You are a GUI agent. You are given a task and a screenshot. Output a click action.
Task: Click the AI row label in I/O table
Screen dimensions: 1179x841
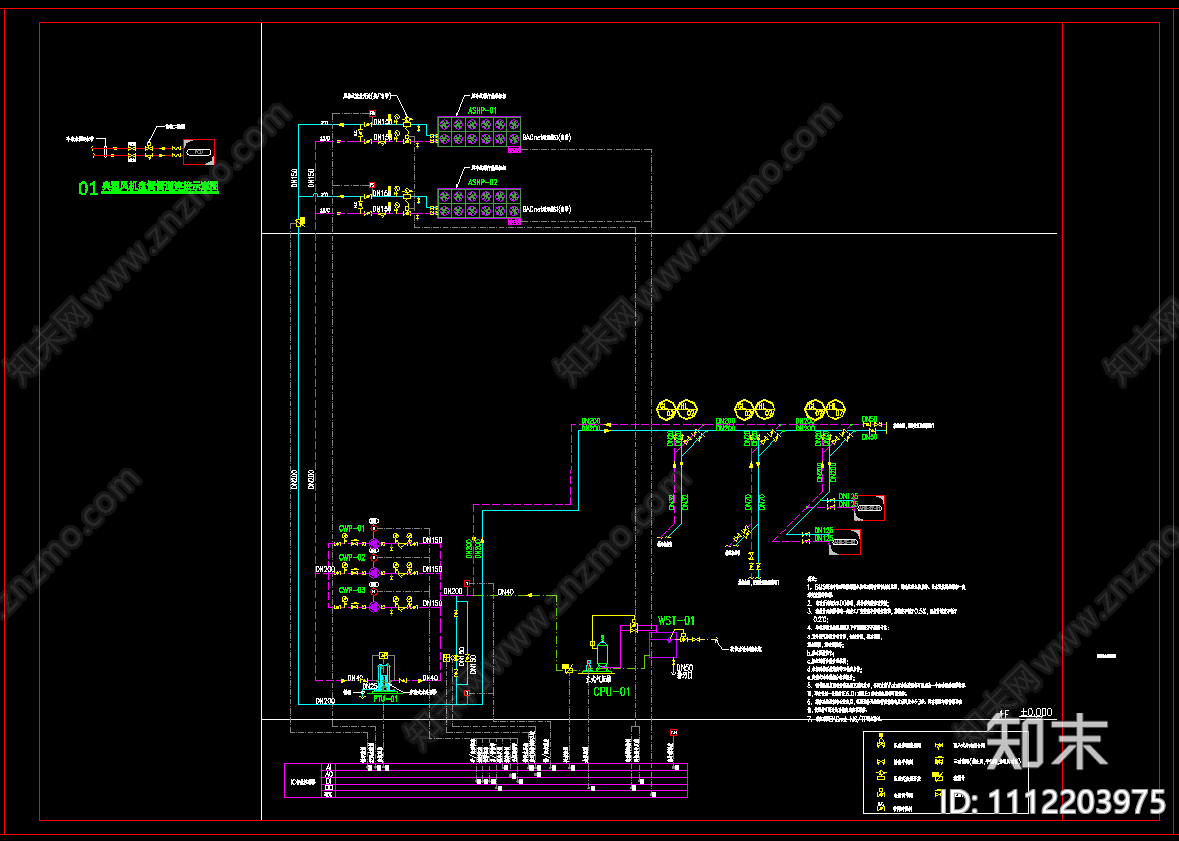click(328, 769)
